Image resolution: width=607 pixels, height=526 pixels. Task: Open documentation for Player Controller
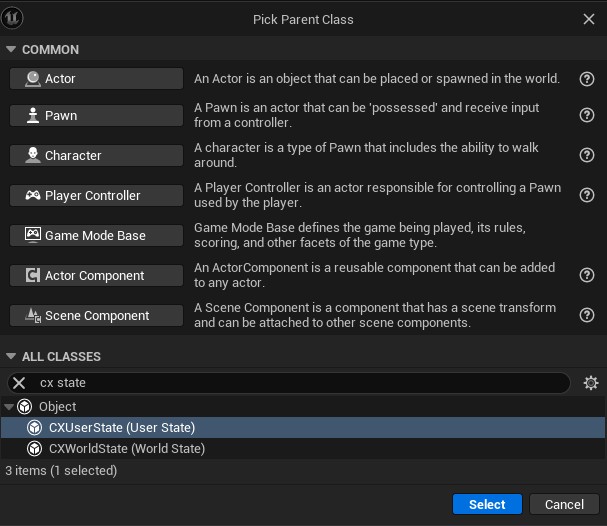click(x=587, y=195)
